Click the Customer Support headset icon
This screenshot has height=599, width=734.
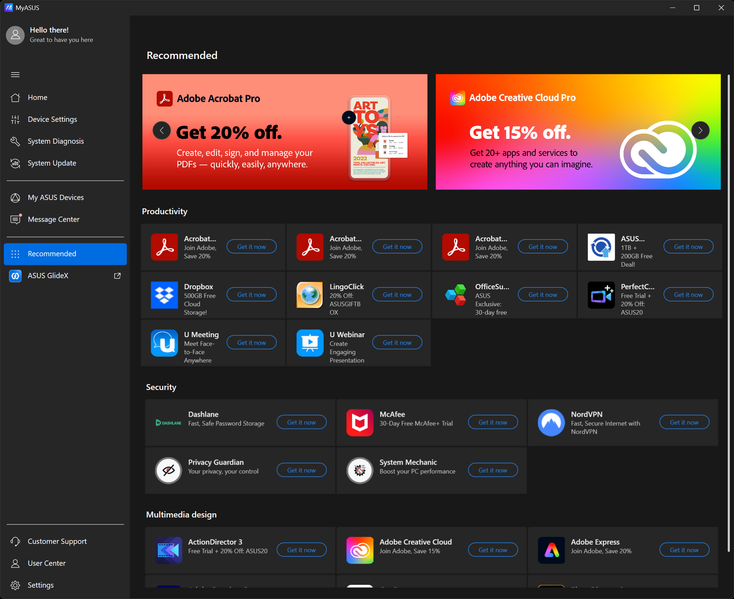pyautogui.click(x=15, y=541)
